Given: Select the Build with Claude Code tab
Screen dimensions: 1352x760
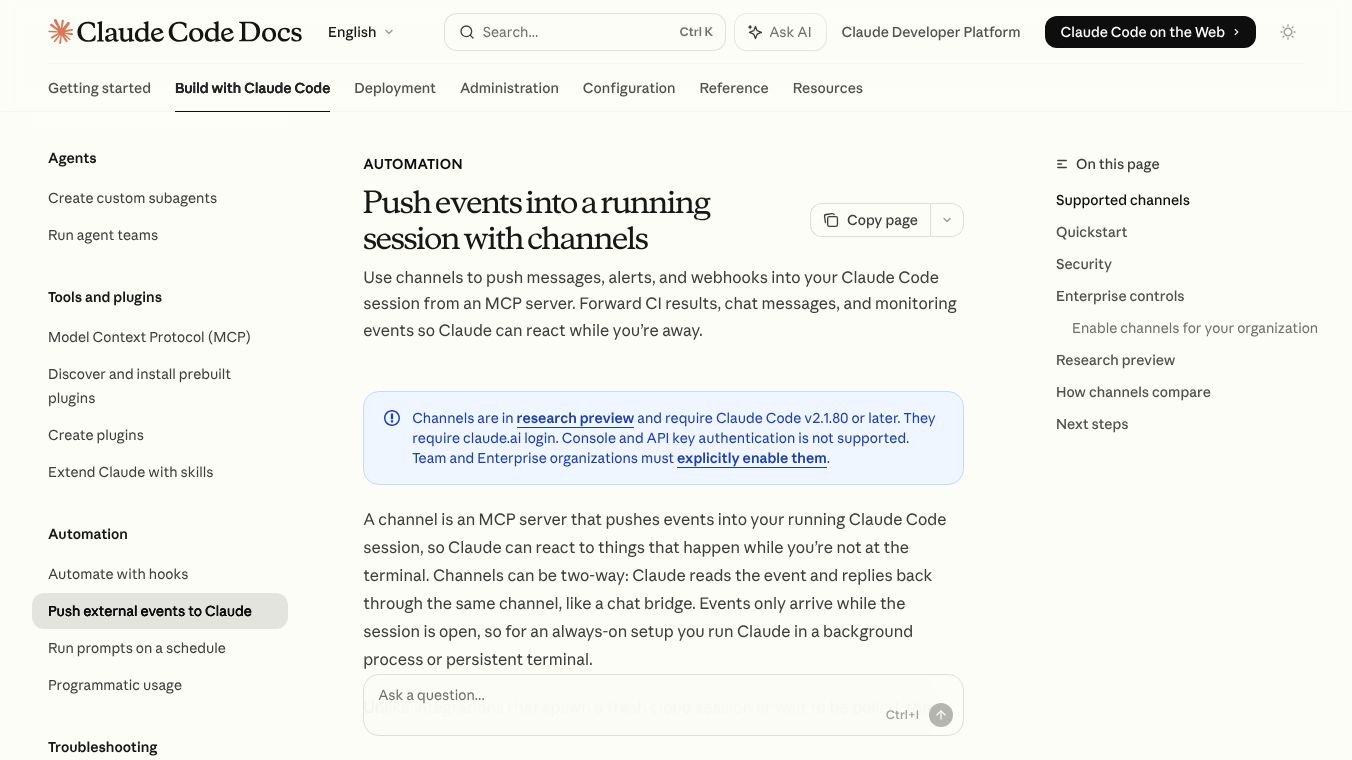Looking at the screenshot, I should point(252,88).
